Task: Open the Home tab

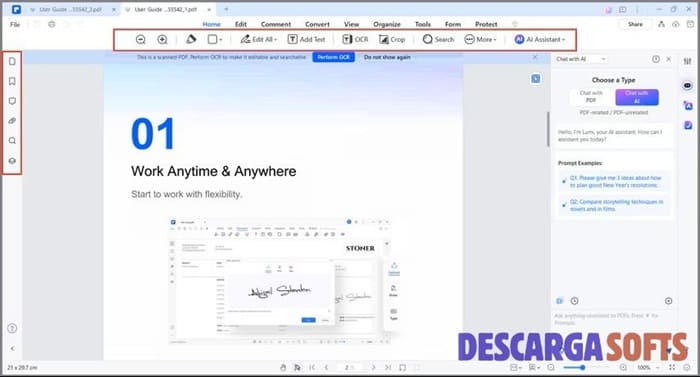Action: (x=212, y=24)
